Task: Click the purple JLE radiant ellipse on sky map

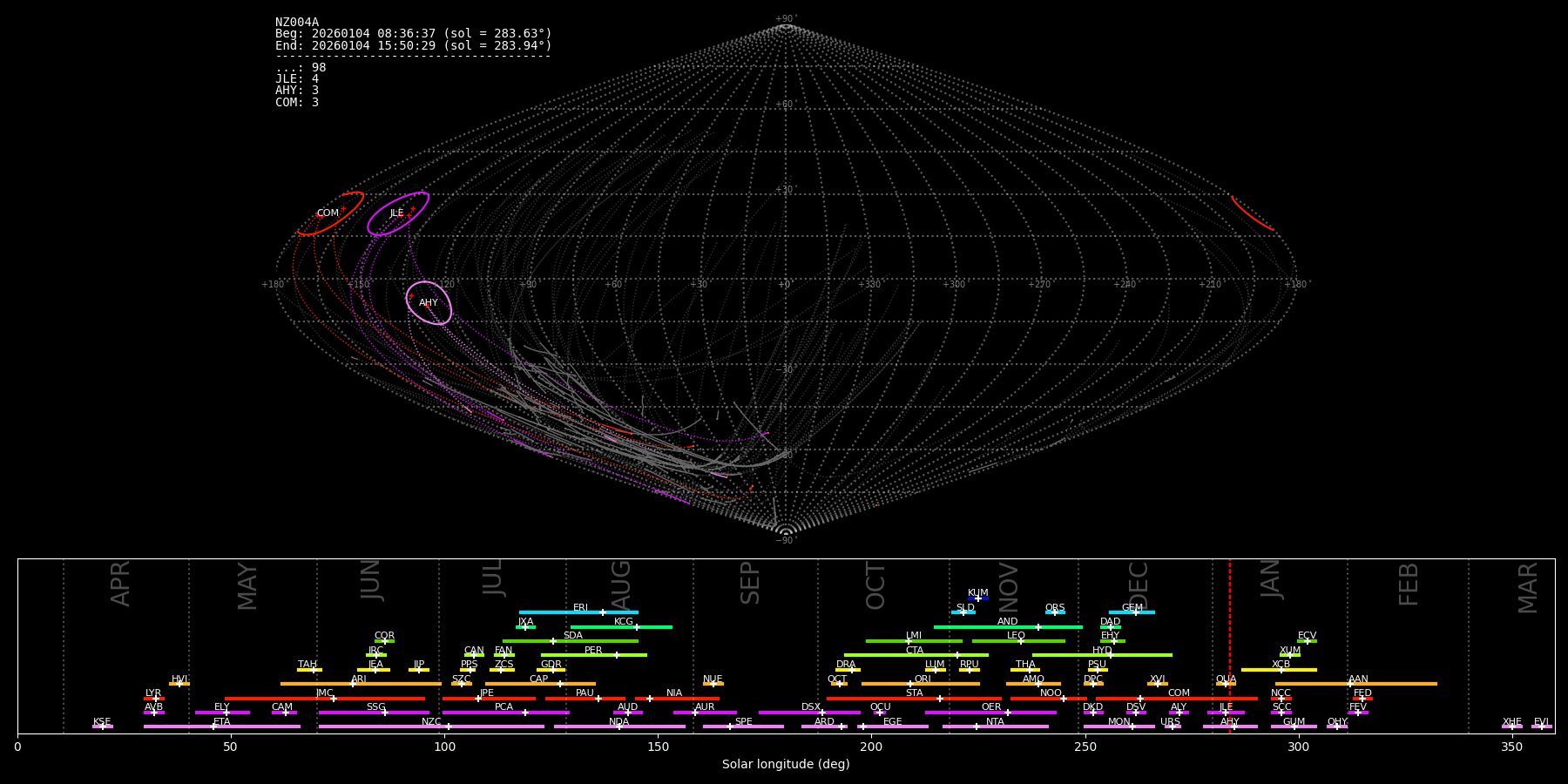Action: coord(398,213)
